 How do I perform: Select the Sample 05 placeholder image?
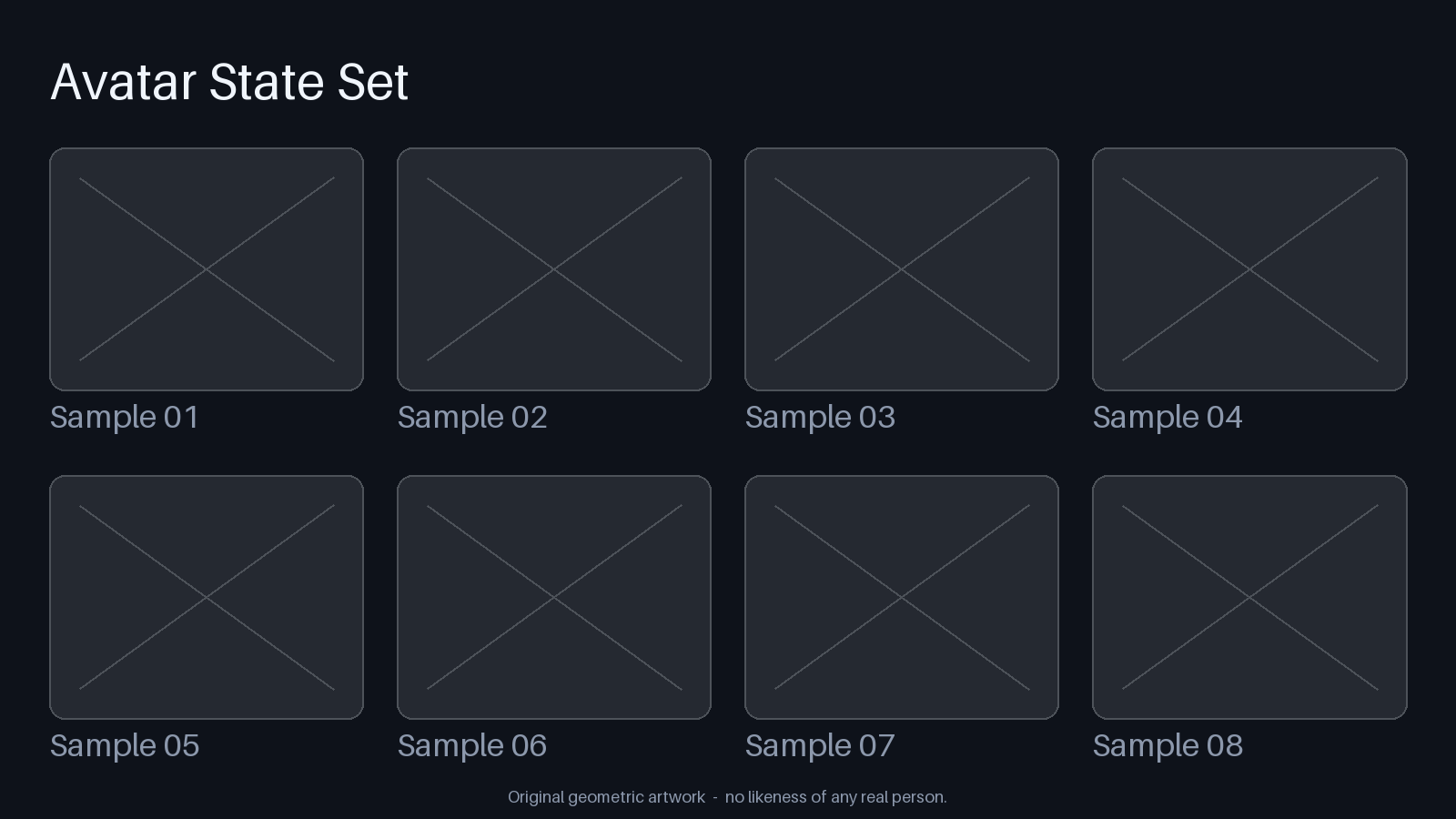(x=207, y=597)
